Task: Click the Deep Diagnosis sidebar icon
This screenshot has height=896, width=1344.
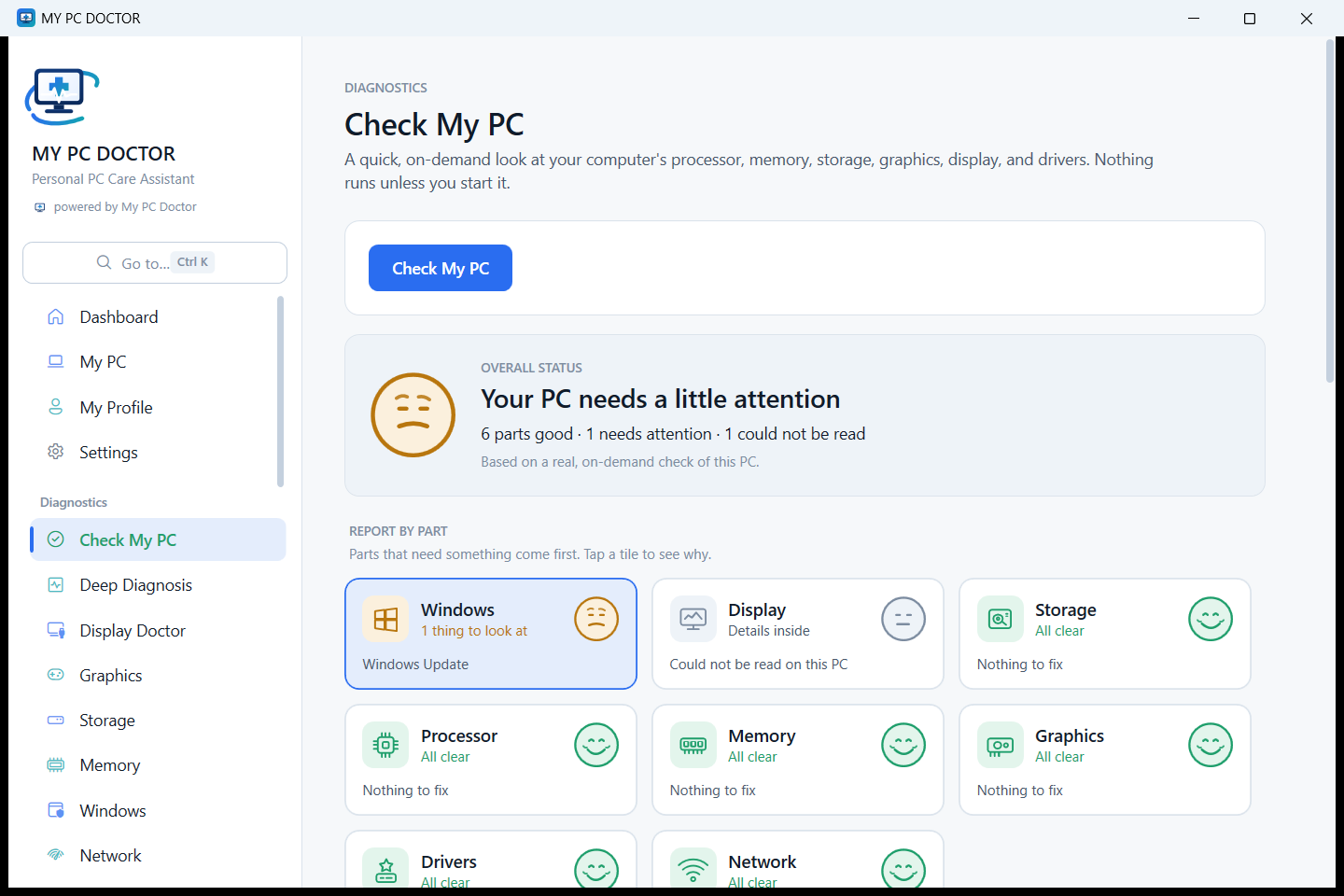Action: (56, 584)
